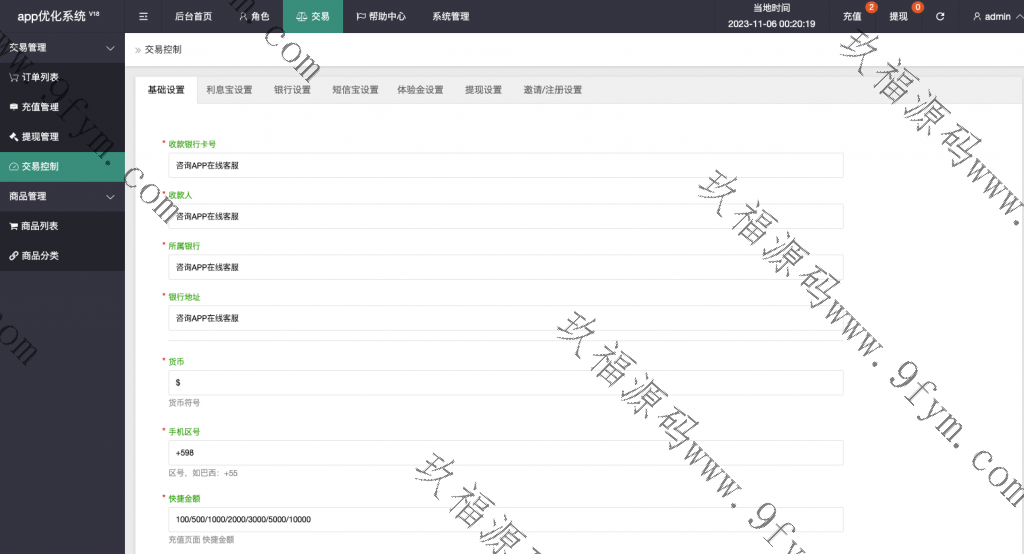1024x554 pixels.
Task: Open 系统管理 in top navigation
Action: 450,17
